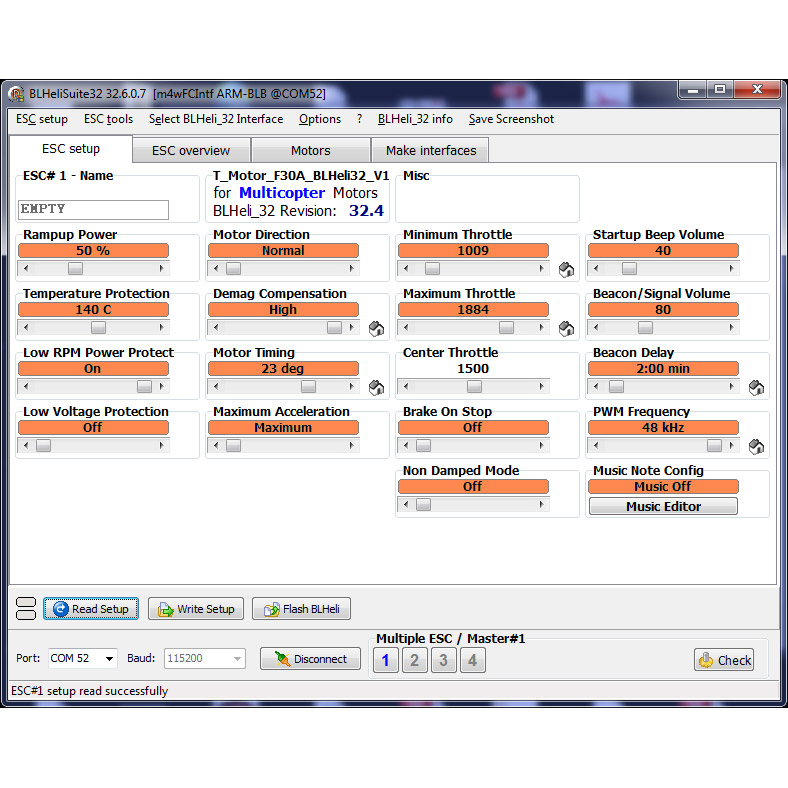Click the Flash BLHeli button
Screen dimensions: 788x788
pos(301,609)
